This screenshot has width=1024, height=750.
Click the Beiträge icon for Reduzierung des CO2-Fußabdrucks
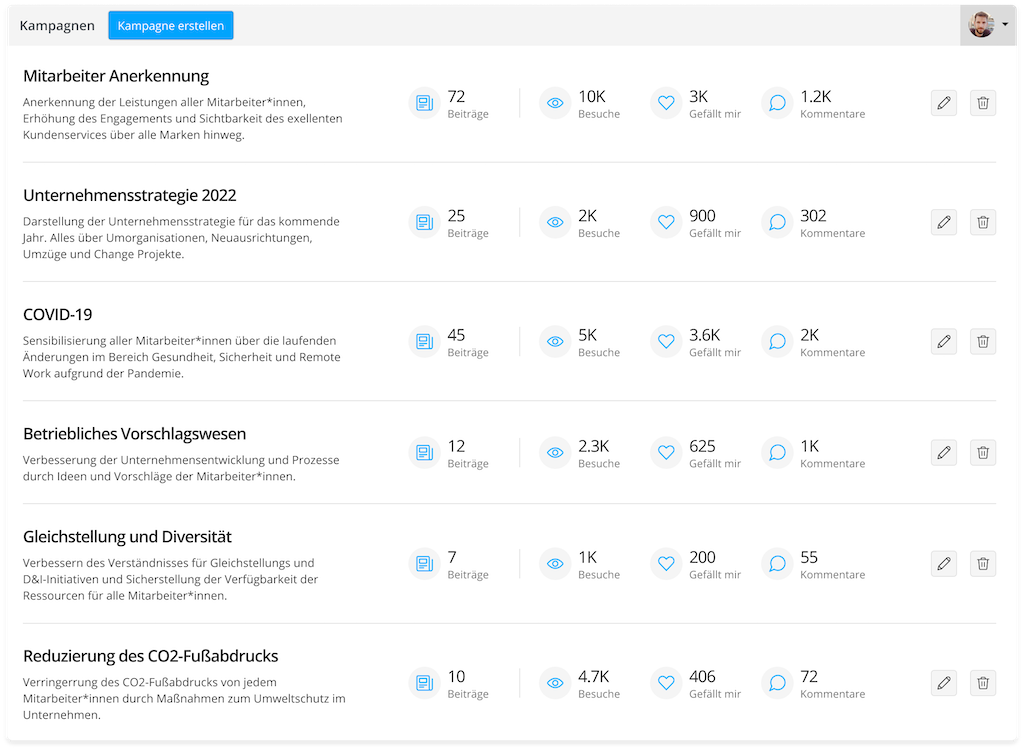pos(424,683)
